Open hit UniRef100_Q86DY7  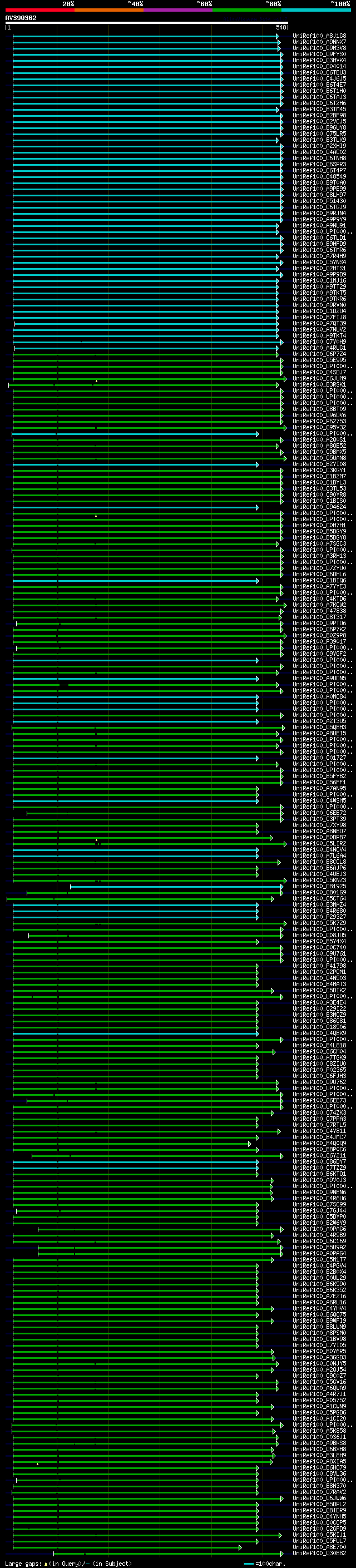pyautogui.click(x=319, y=1162)
